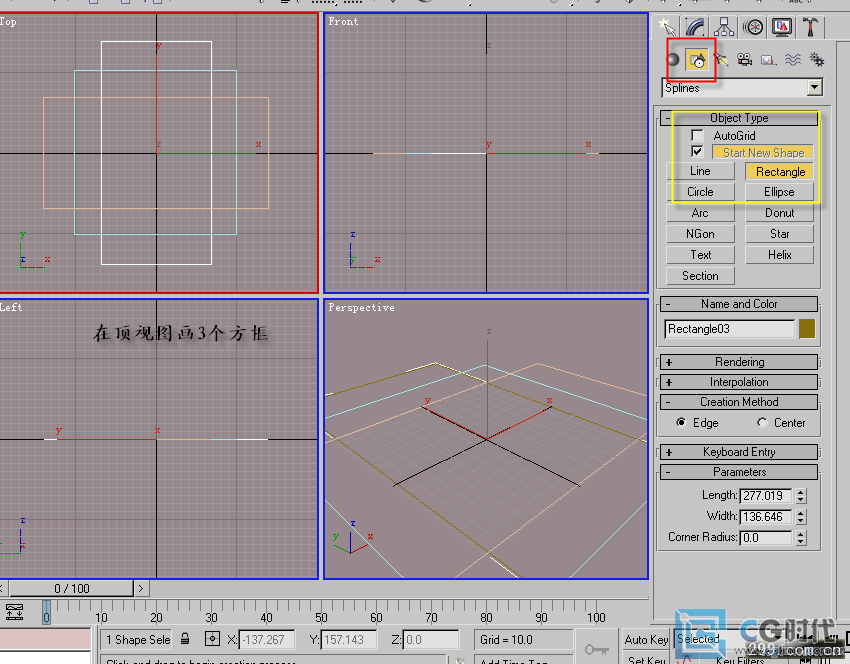The image size is (850, 664).
Task: Select the Systems gears icon
Action: click(x=816, y=60)
